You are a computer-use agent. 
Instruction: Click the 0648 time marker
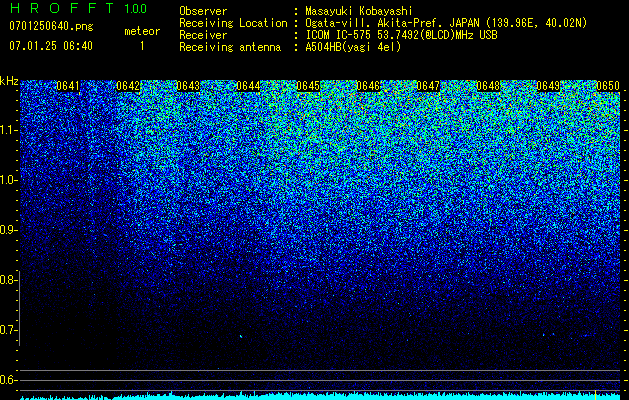point(488,86)
